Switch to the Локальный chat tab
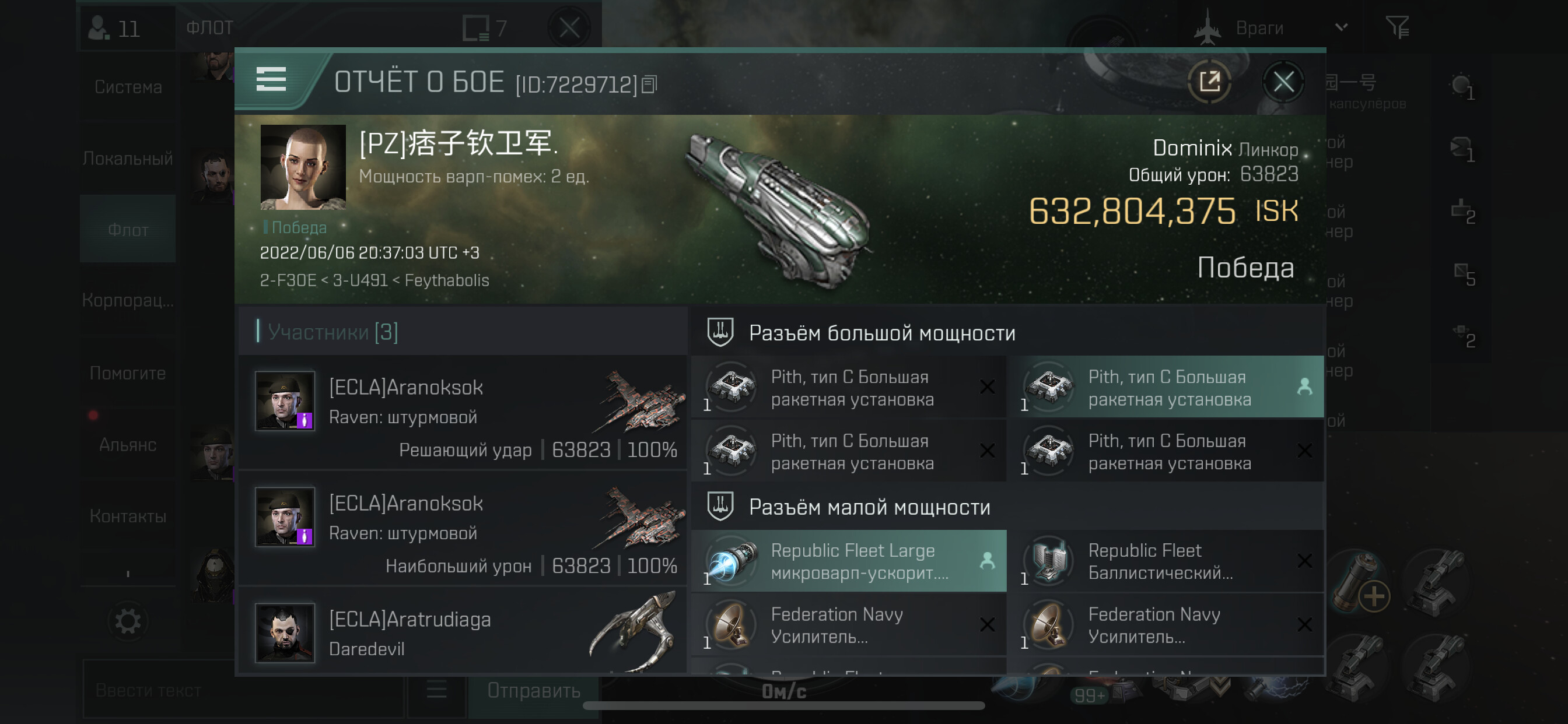Screen dimensions: 1568x724 128,158
